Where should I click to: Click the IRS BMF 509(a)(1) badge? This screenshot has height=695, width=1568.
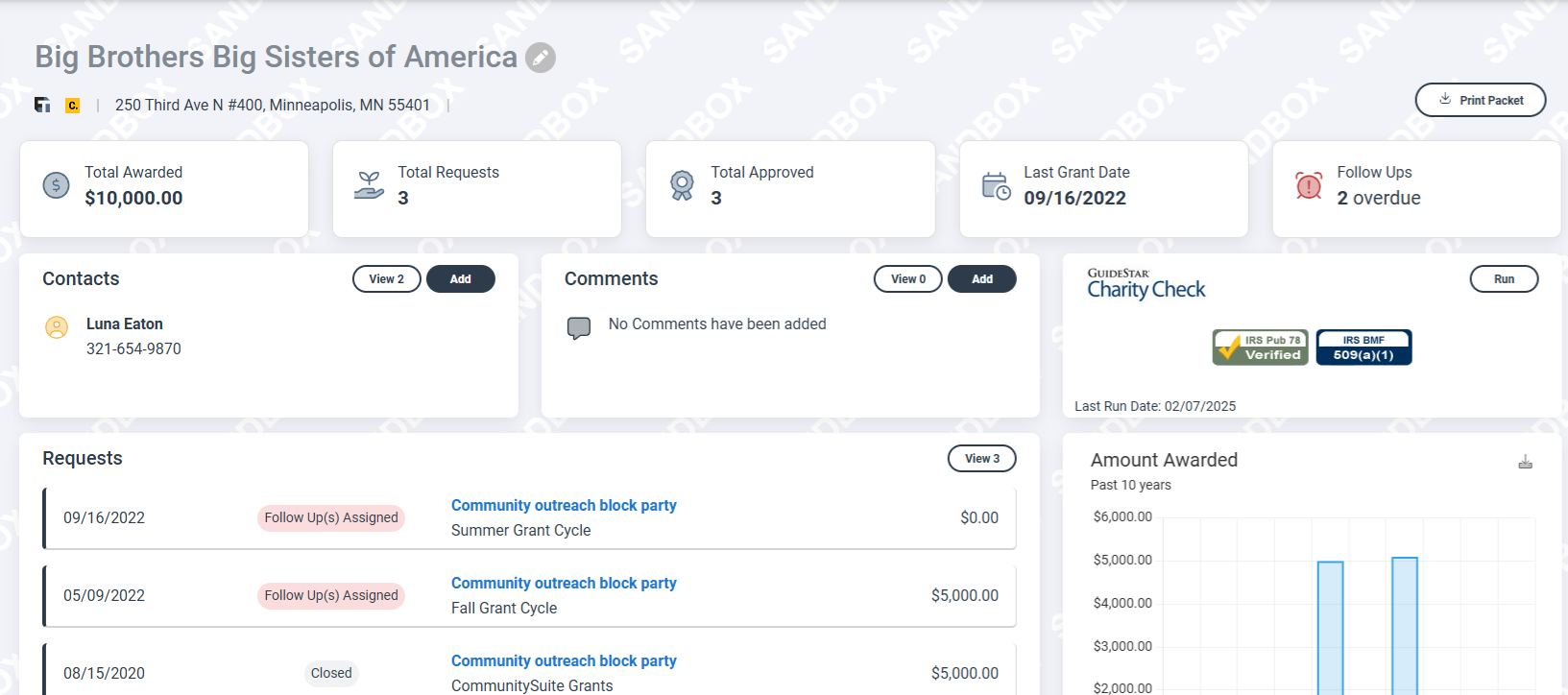[x=1363, y=347]
